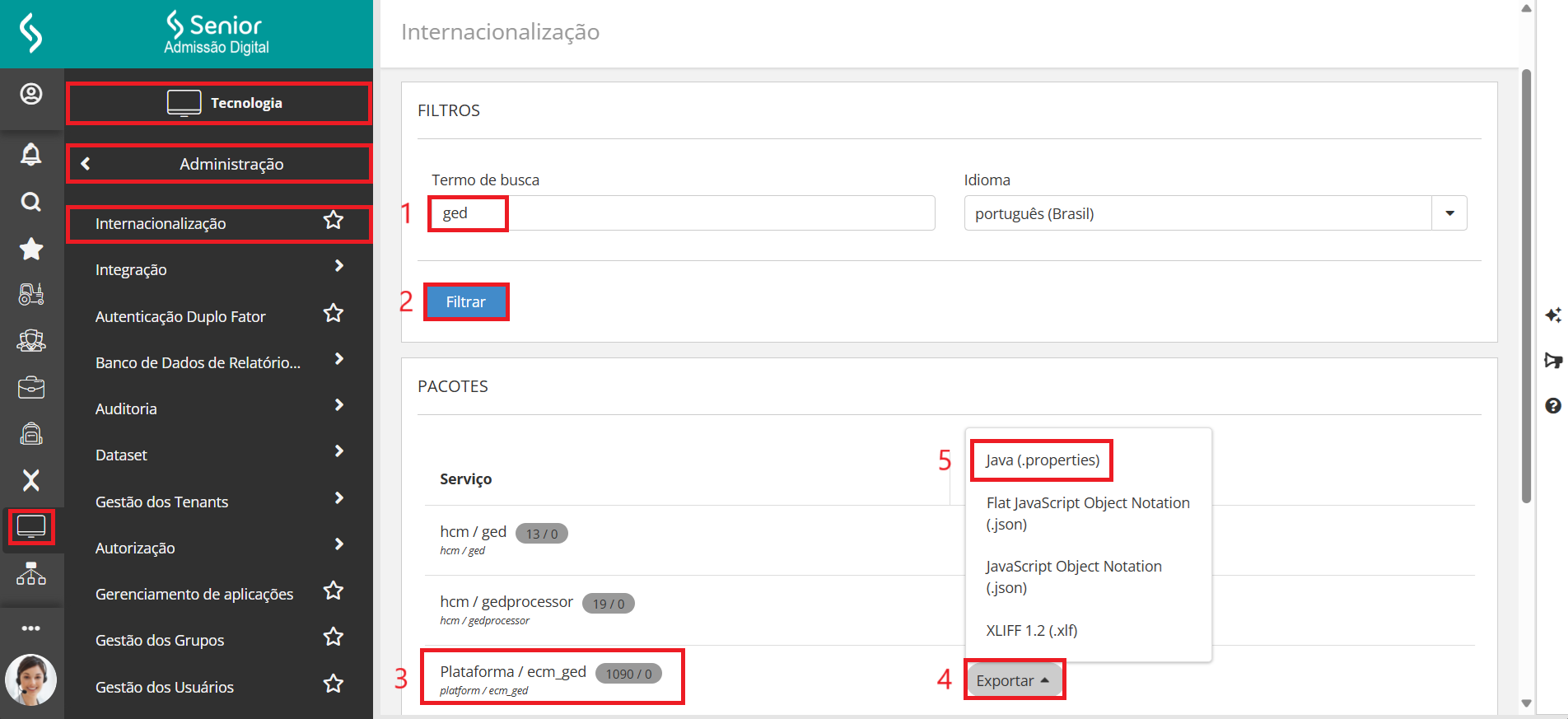The width and height of the screenshot is (1568, 719).
Task: Open the backpack icon in sidebar
Action: pyautogui.click(x=31, y=433)
